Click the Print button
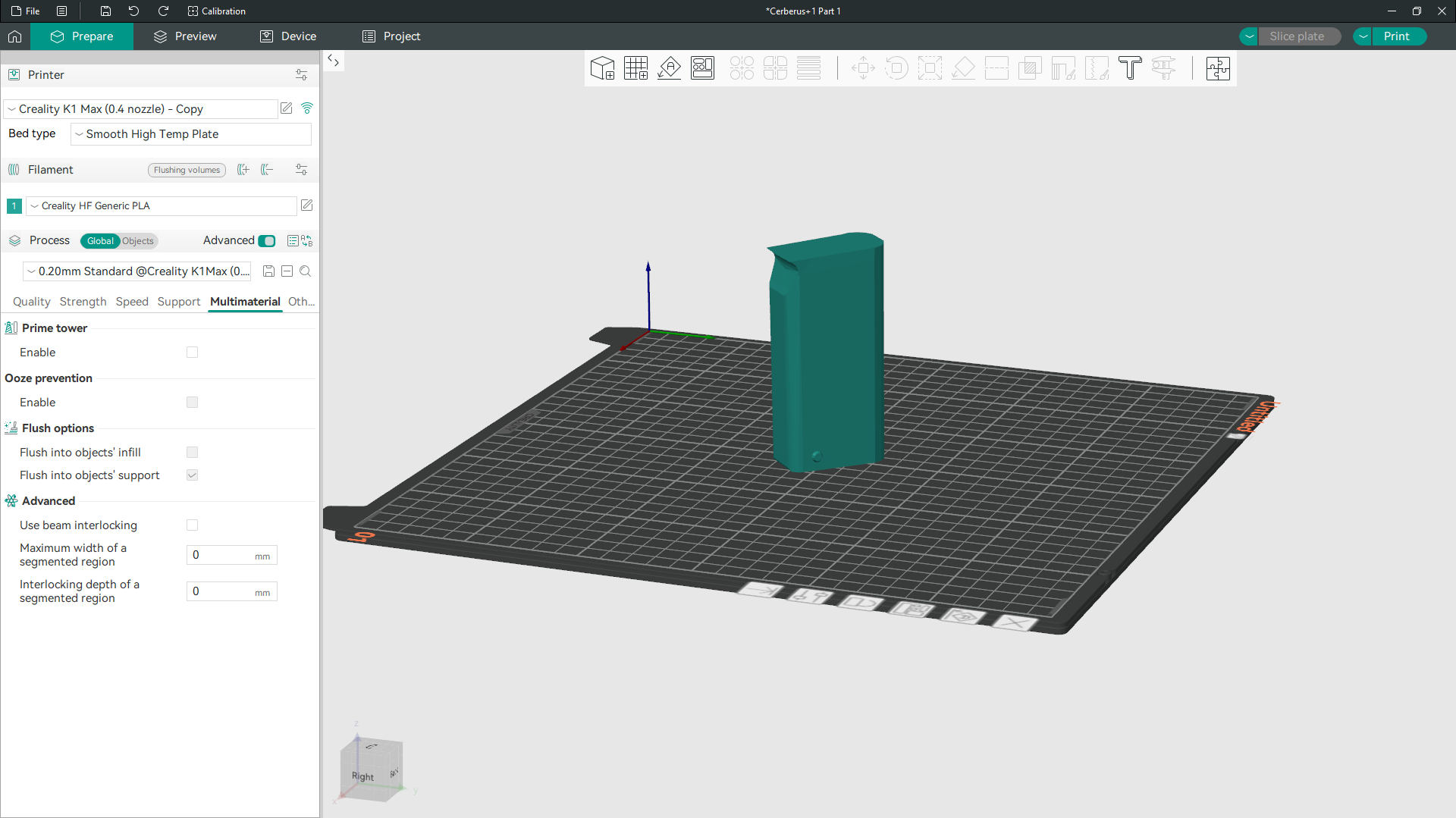The height and width of the screenshot is (818, 1456). click(x=1396, y=36)
